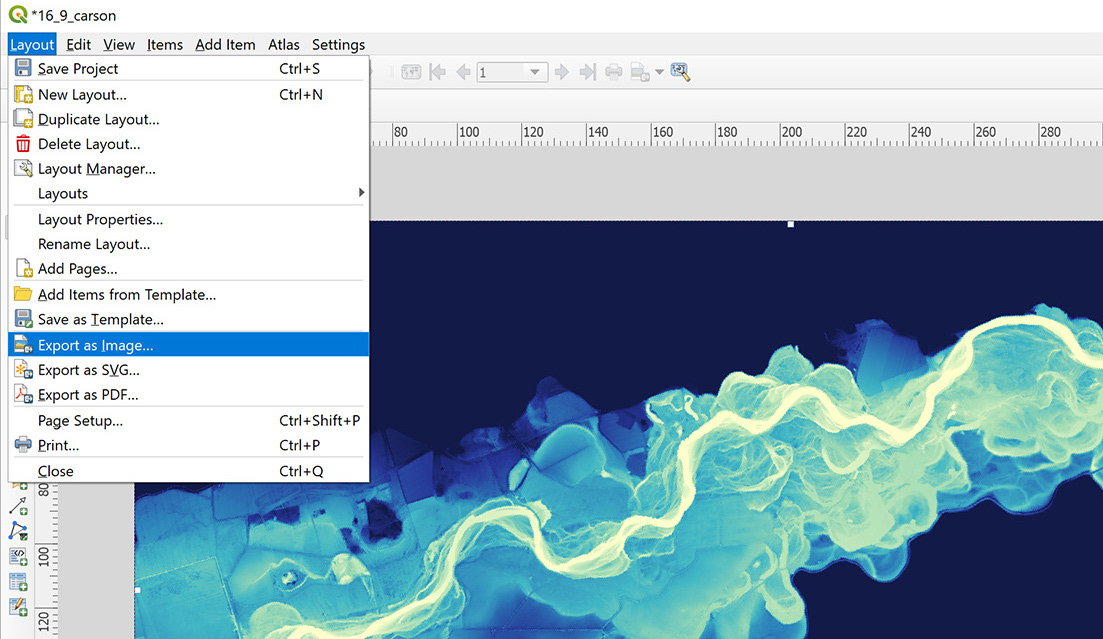
Task: Select the Add Node Item tool
Action: tap(18, 531)
